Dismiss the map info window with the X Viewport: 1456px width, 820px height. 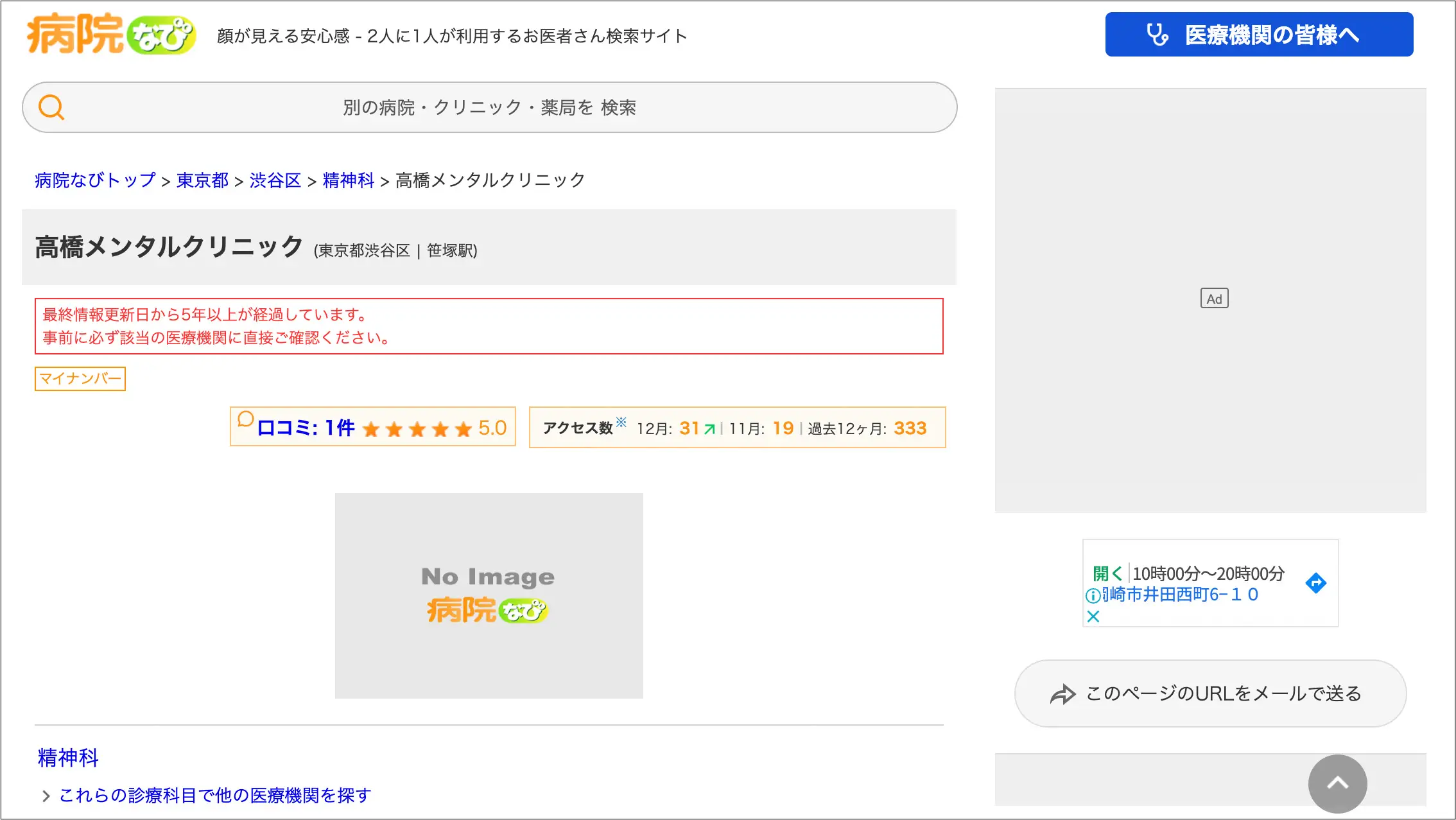tap(1093, 616)
